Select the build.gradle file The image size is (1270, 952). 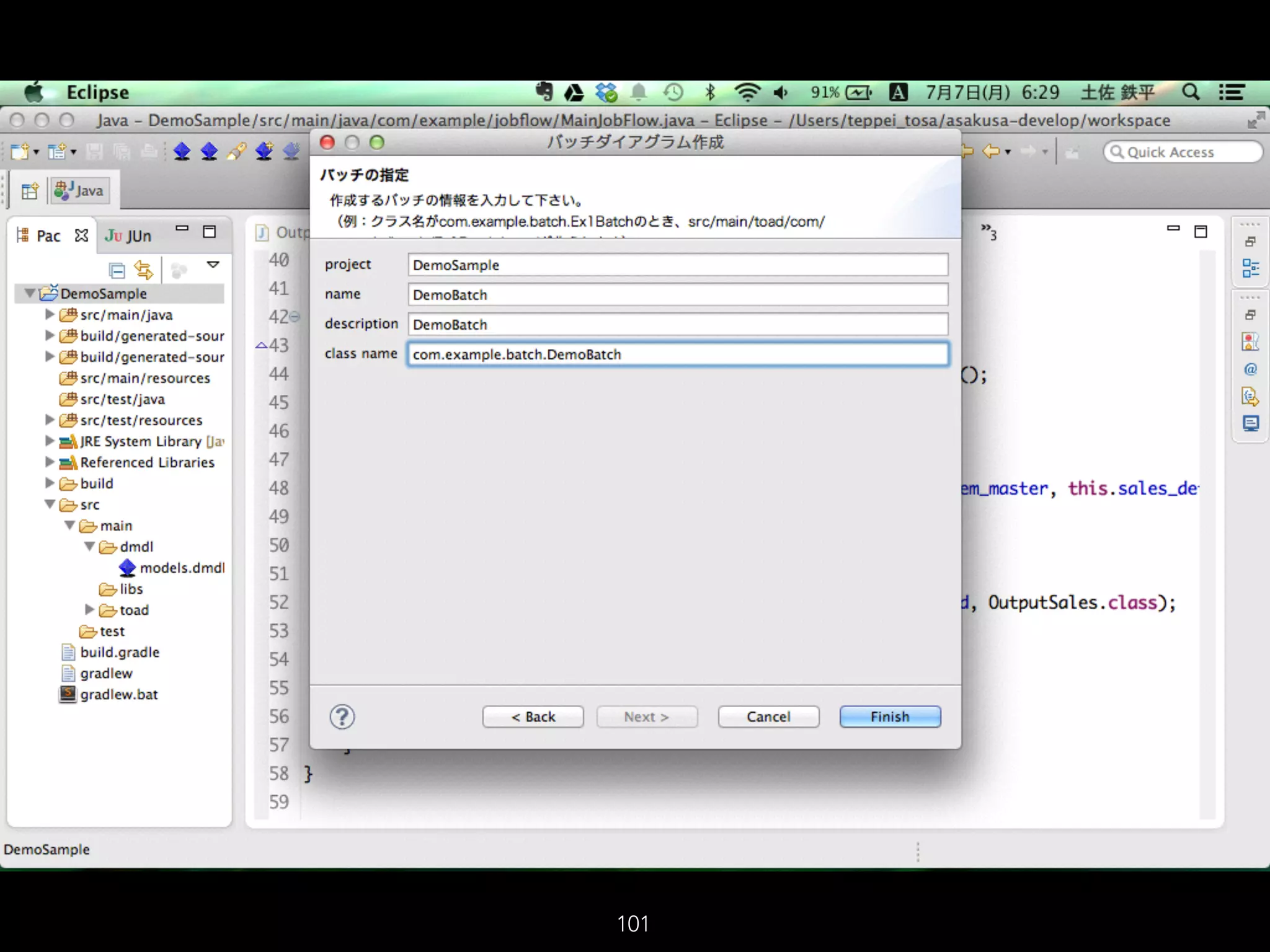click(x=119, y=652)
